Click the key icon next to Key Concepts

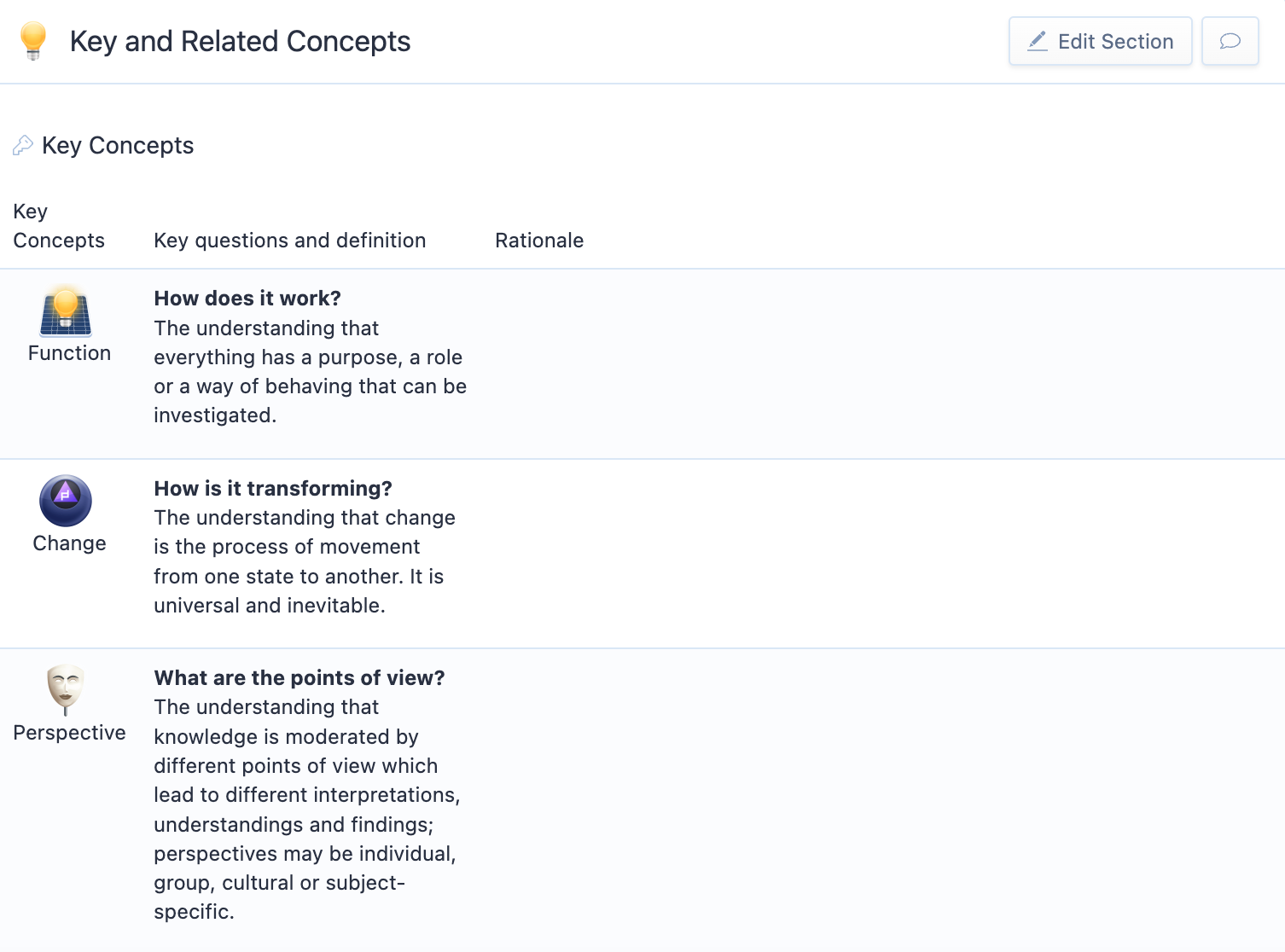[23, 146]
